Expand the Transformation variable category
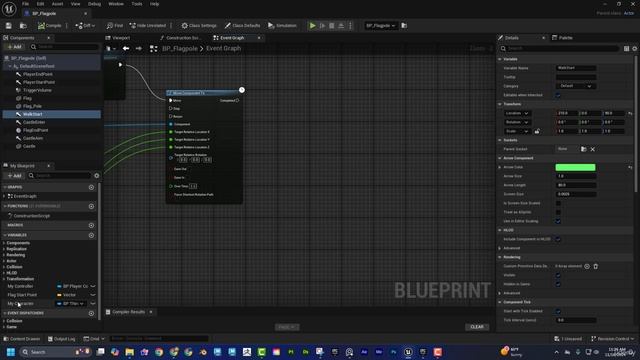Screen dimensions: 640x360 coord(4,279)
